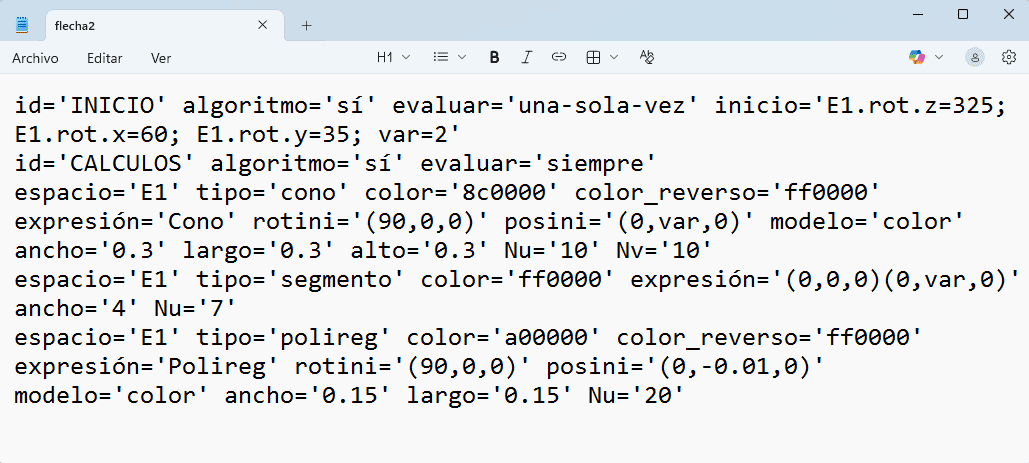Open the Copilot menu
Screen dimensions: 1029x463
coord(926,58)
